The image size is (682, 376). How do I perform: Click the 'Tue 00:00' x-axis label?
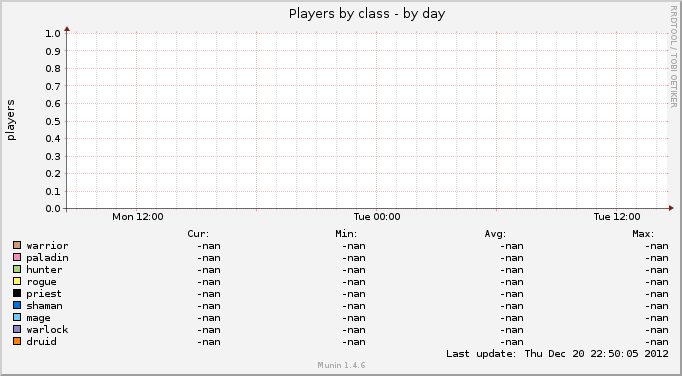tap(377, 217)
